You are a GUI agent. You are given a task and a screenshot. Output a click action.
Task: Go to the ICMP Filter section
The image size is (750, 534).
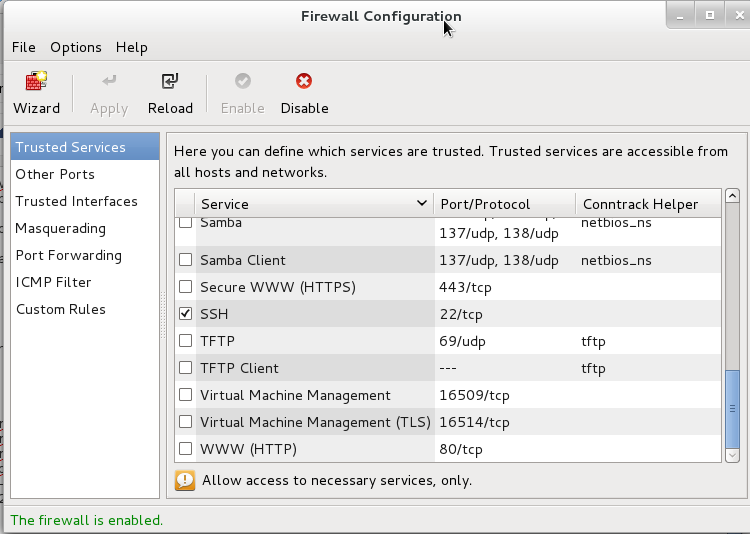click(x=53, y=282)
